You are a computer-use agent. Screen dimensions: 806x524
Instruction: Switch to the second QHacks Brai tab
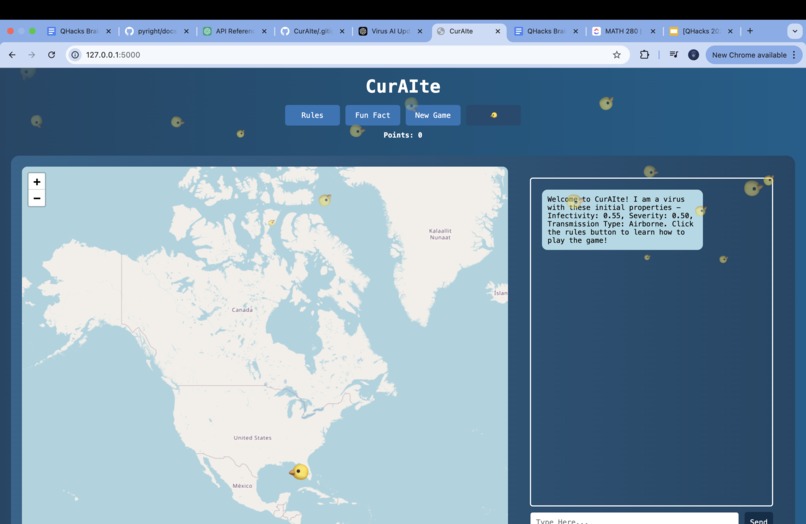tap(545, 31)
